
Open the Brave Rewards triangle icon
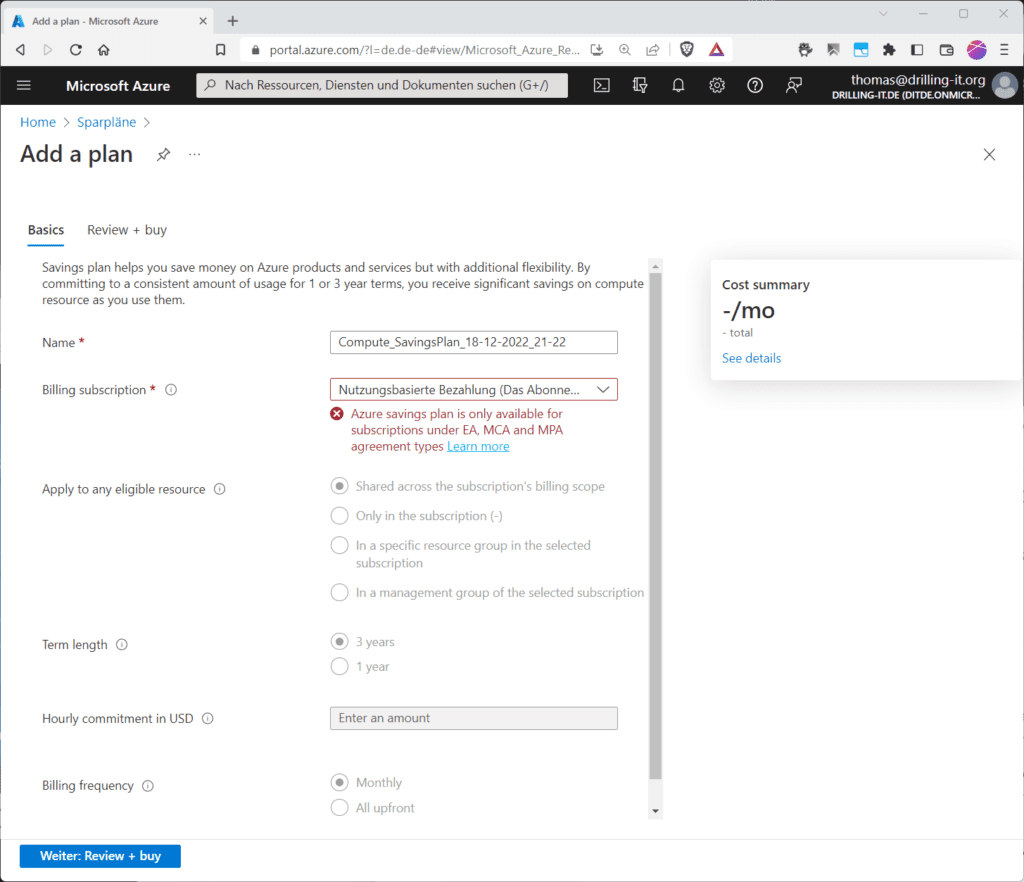[716, 50]
